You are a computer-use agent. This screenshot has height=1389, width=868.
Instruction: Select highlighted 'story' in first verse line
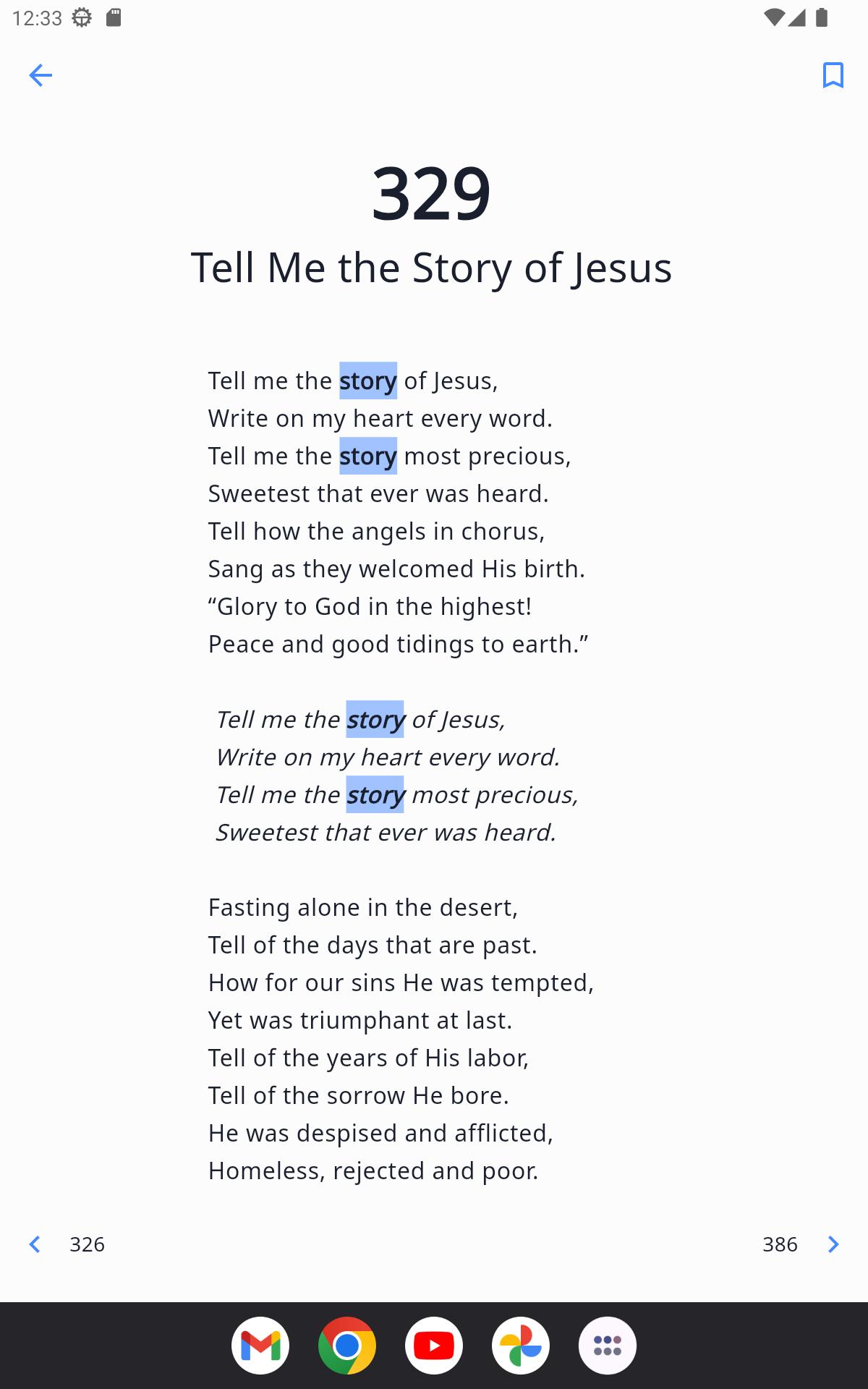click(368, 381)
